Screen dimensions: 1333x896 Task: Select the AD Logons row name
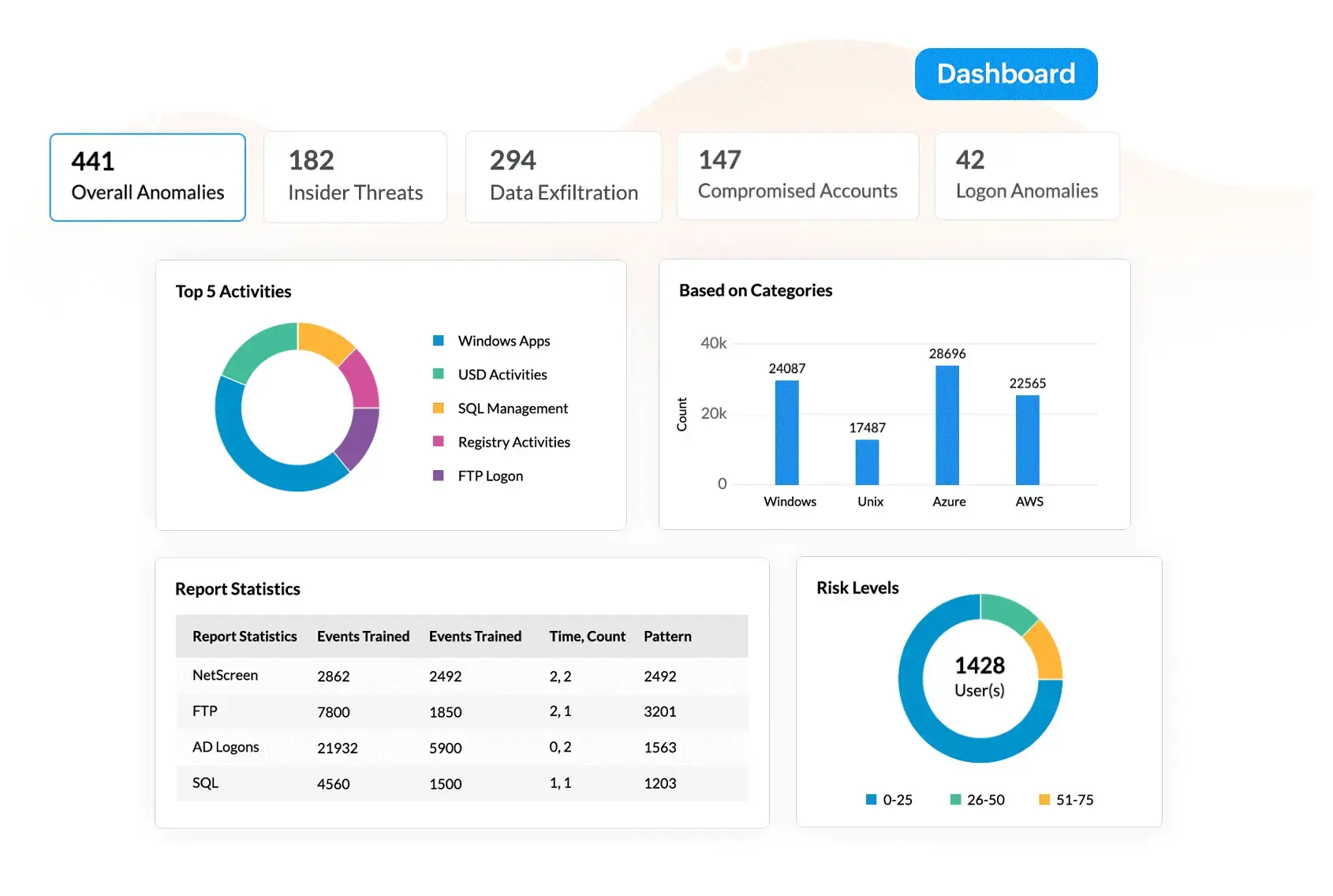[x=226, y=747]
